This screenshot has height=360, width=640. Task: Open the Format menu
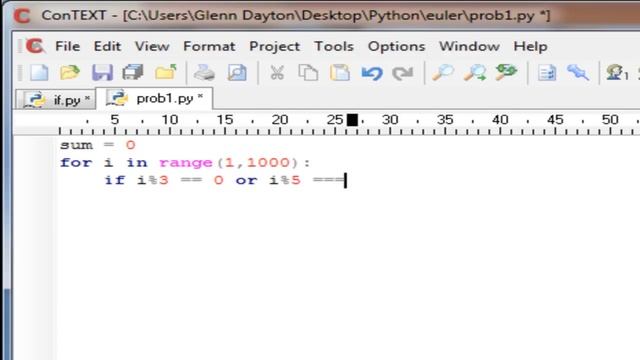coord(209,46)
